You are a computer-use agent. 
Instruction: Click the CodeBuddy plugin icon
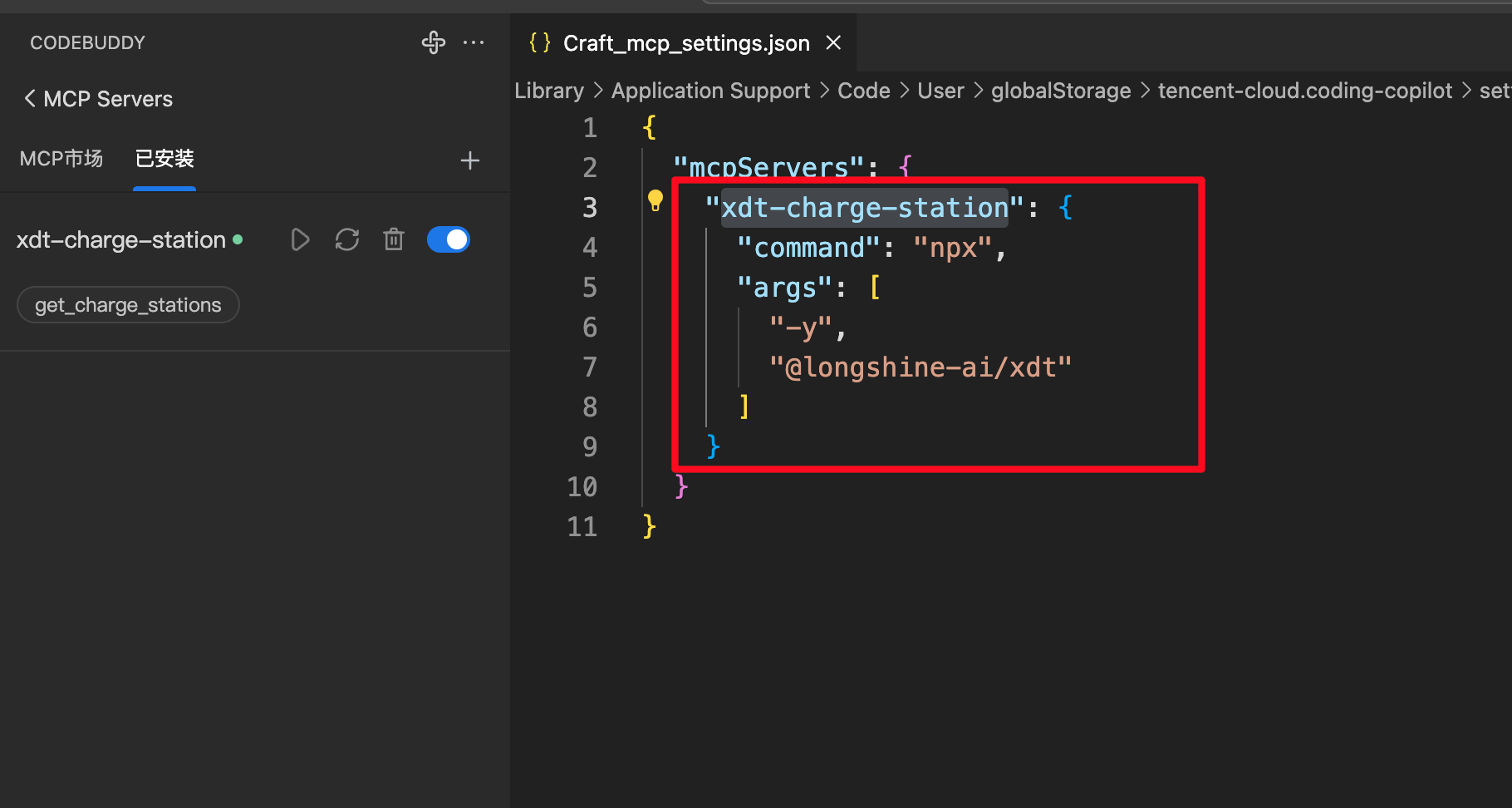(433, 42)
